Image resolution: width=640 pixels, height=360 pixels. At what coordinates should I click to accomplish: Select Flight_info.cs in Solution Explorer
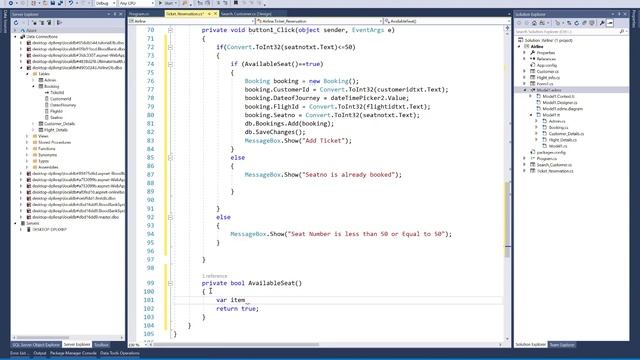tap(548, 78)
